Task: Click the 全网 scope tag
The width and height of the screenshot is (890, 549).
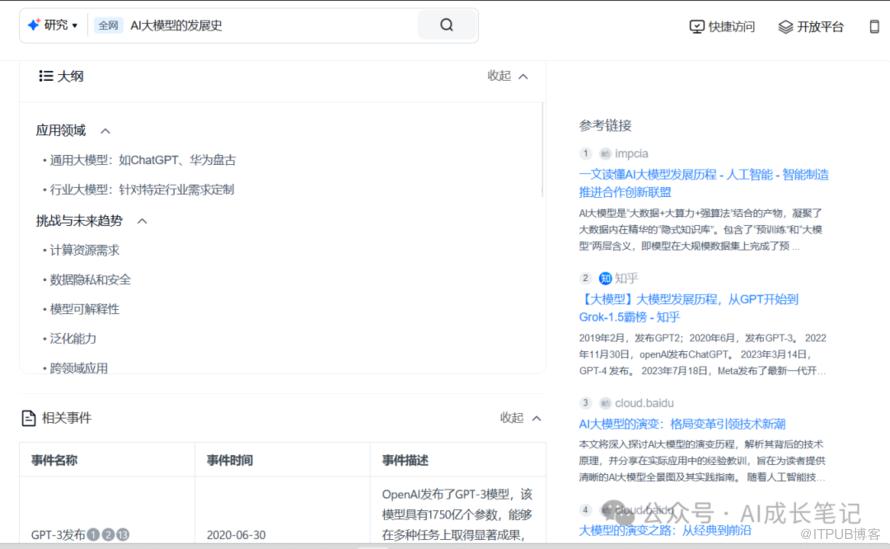Action: 108,25
